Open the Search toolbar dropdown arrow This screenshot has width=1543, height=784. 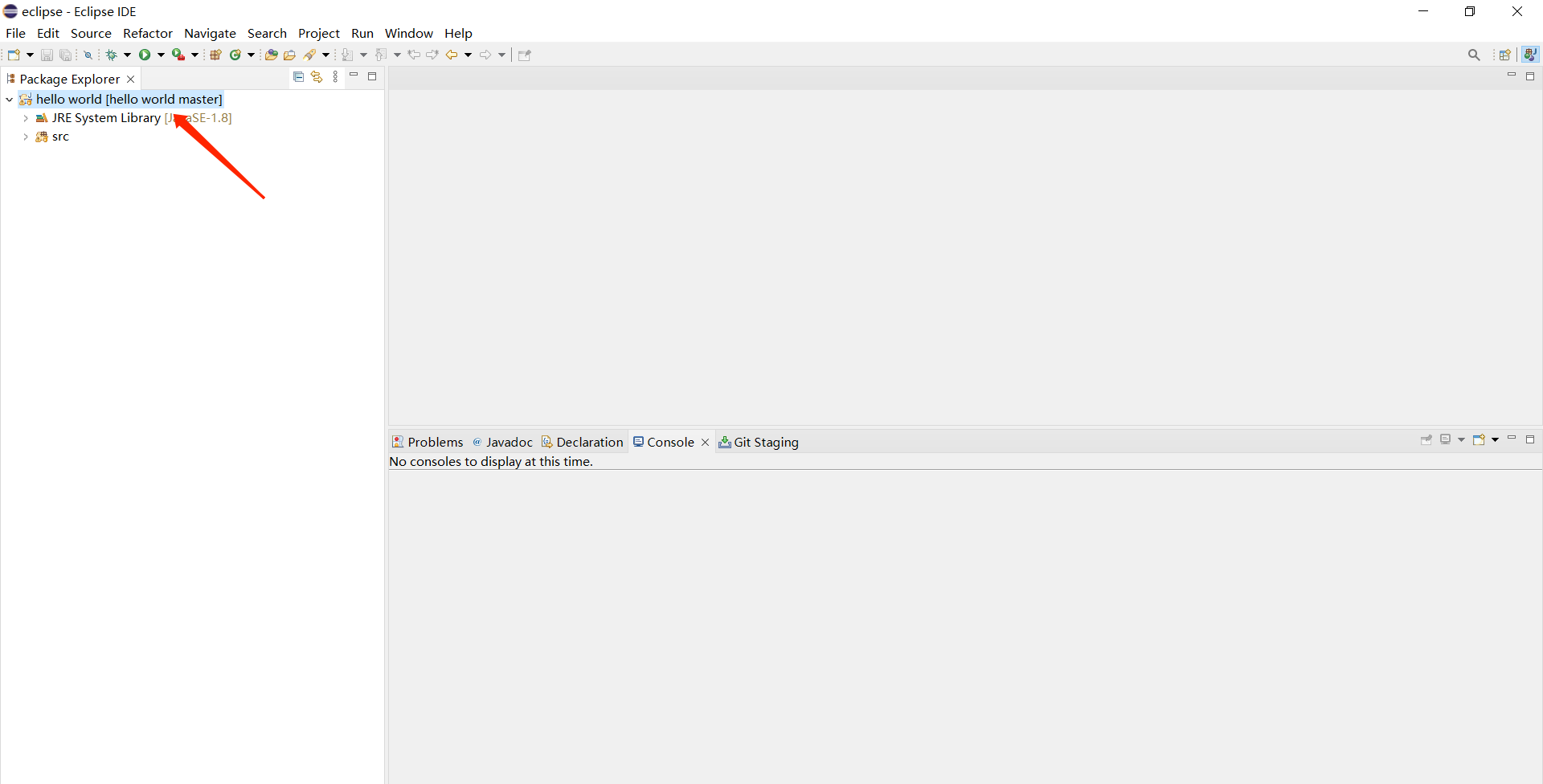[x=325, y=55]
